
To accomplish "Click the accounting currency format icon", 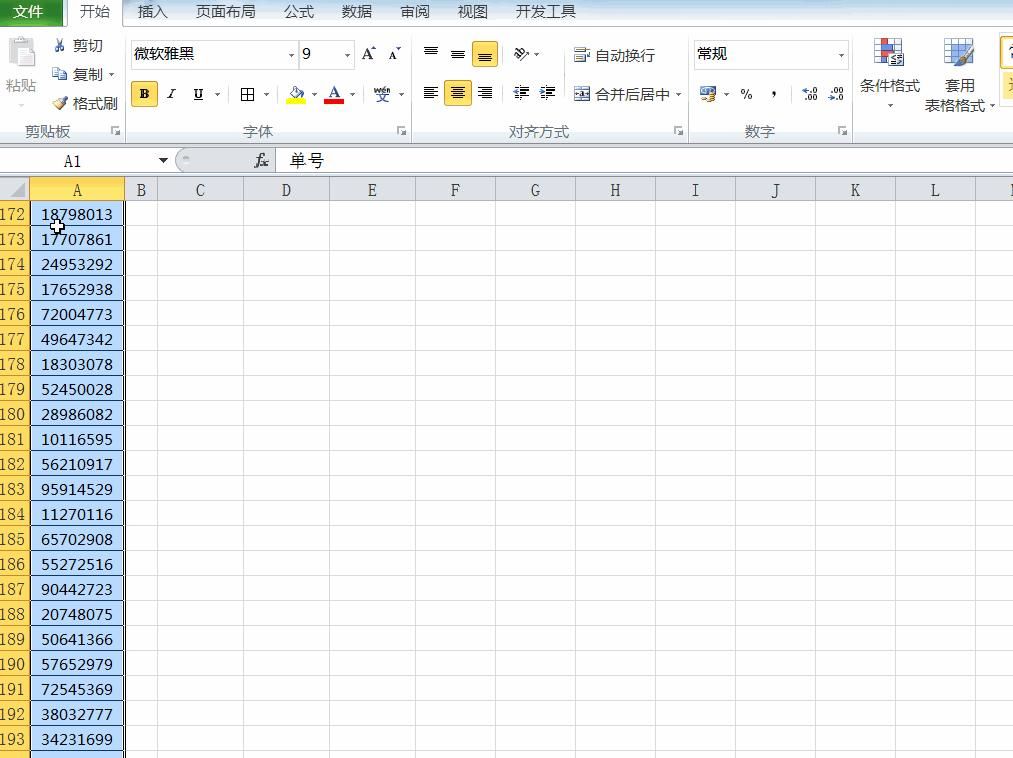I will point(708,94).
